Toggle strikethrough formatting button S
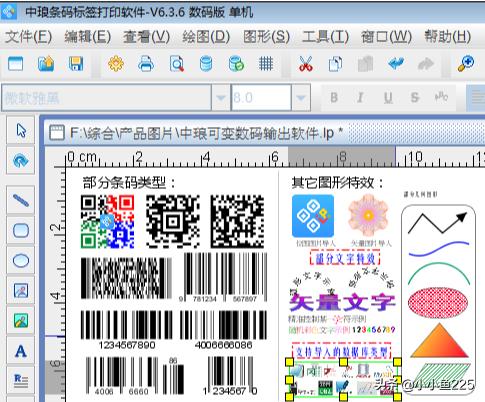The height and width of the screenshot is (402, 485). point(415,98)
